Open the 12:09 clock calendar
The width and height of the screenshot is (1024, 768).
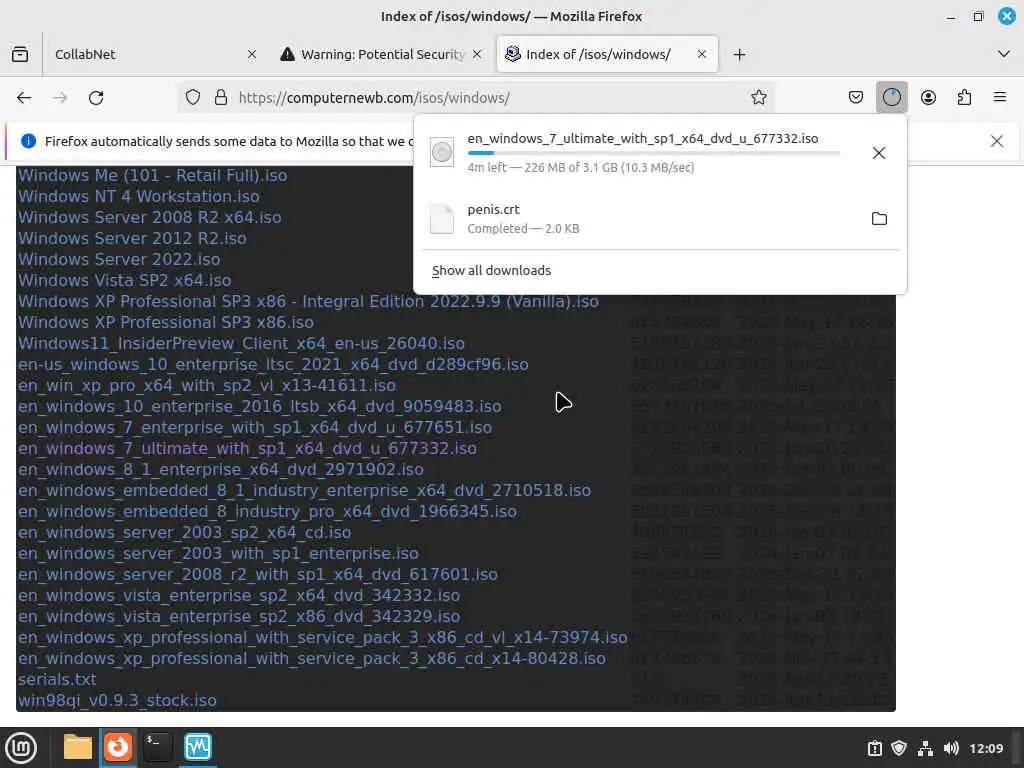pyautogui.click(x=985, y=748)
